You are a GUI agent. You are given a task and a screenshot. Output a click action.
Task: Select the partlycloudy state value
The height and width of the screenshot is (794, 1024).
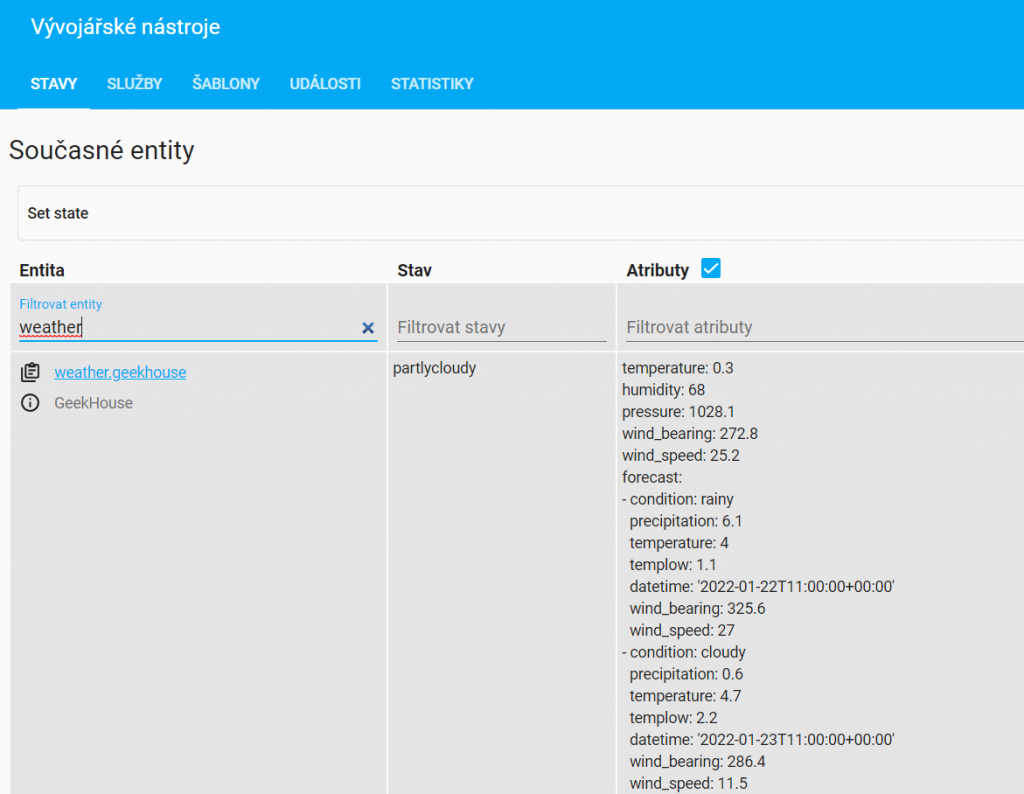[x=434, y=368]
